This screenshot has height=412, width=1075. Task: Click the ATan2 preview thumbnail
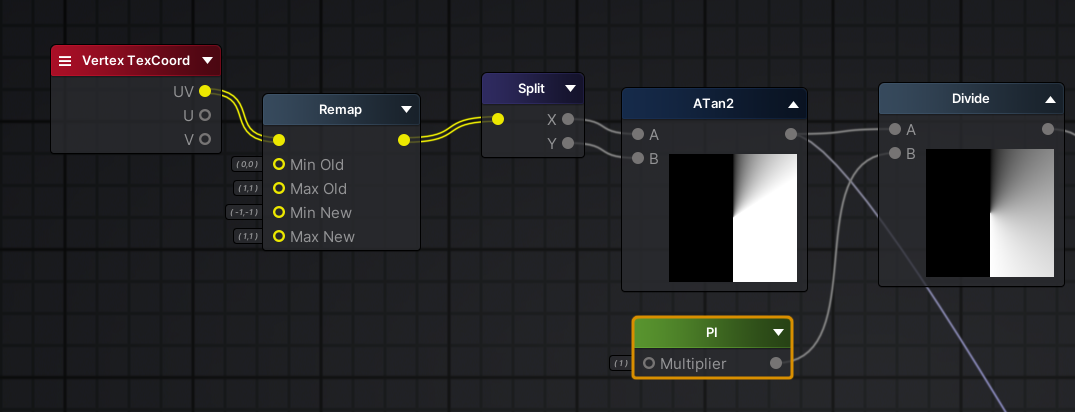733,218
